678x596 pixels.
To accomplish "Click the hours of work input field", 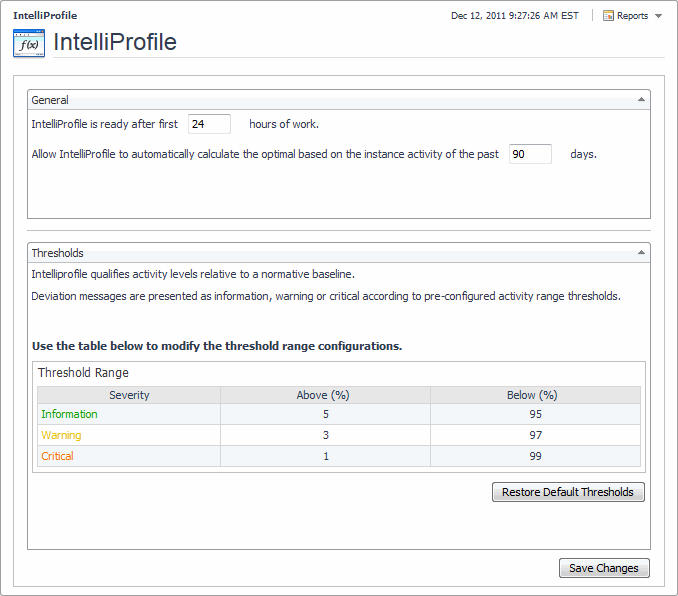I will tap(209, 124).
